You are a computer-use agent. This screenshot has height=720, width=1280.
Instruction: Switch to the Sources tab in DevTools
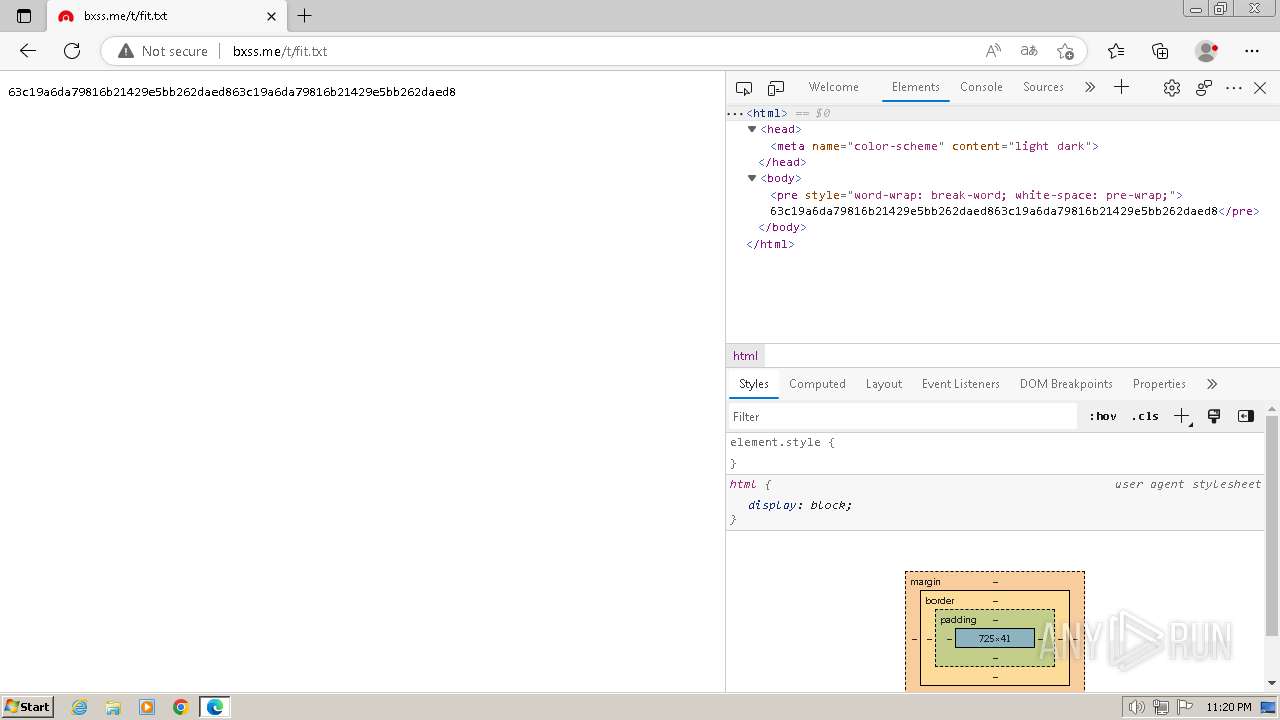tap(1043, 87)
